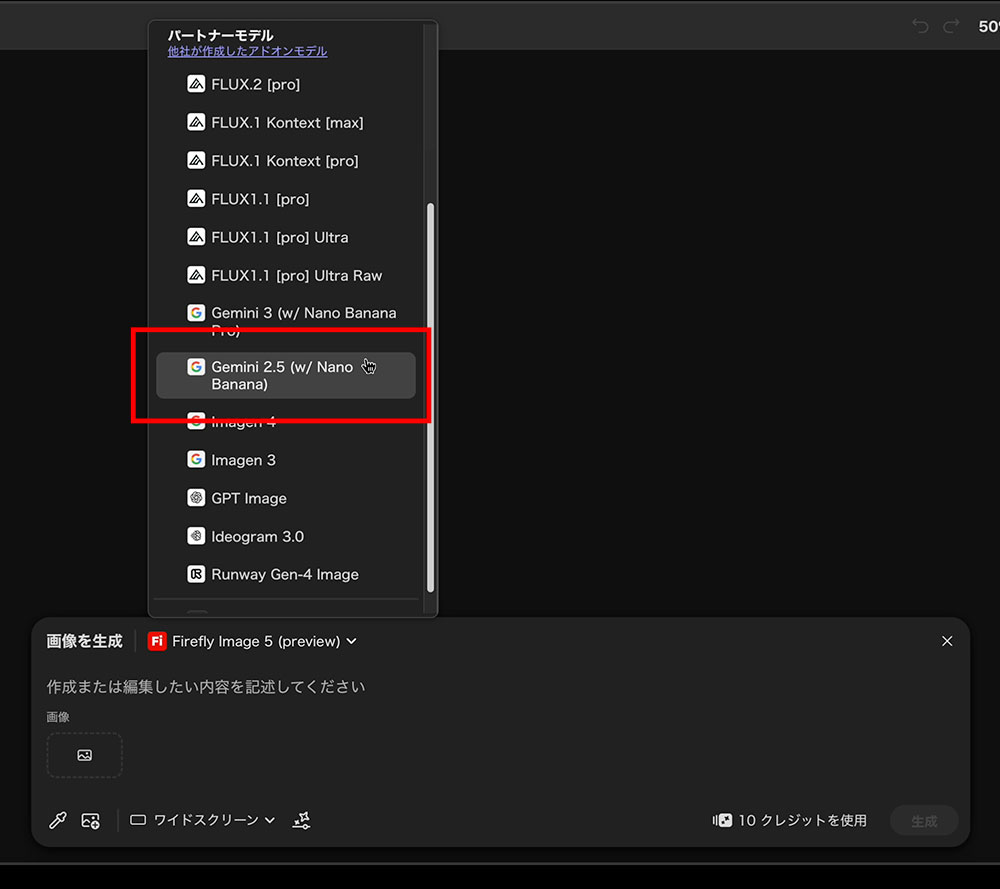Choose FLUX1.1 [pro] Ultra model
1000x889 pixels.
[286, 237]
